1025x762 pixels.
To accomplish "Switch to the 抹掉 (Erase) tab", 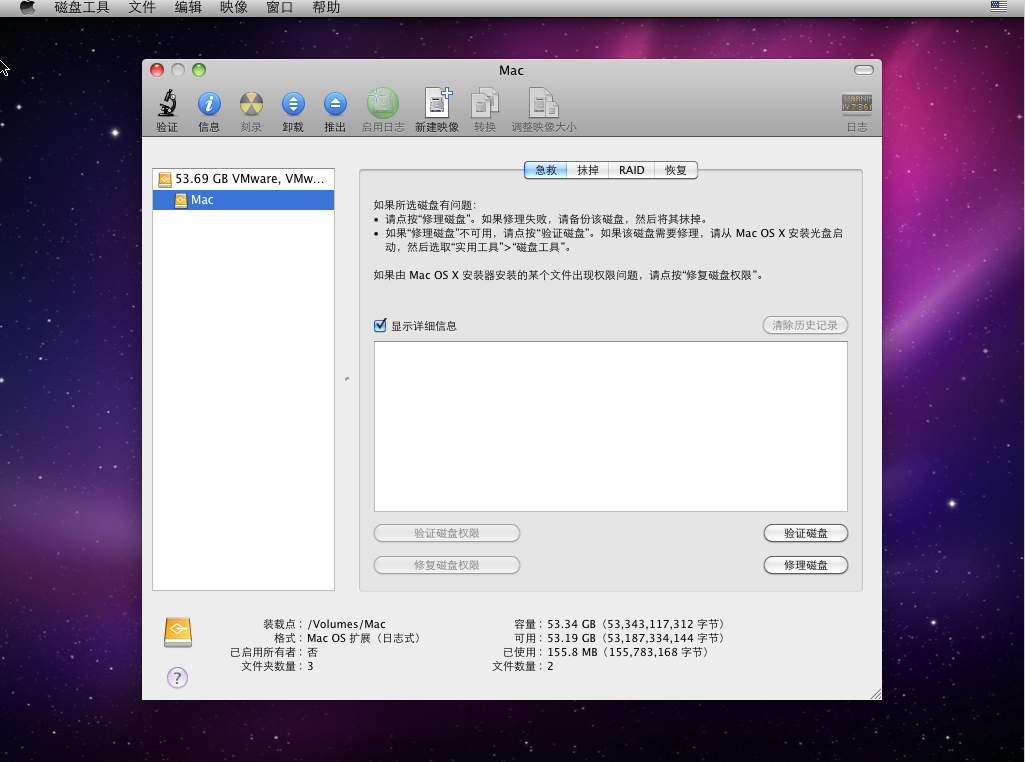I will coord(588,170).
